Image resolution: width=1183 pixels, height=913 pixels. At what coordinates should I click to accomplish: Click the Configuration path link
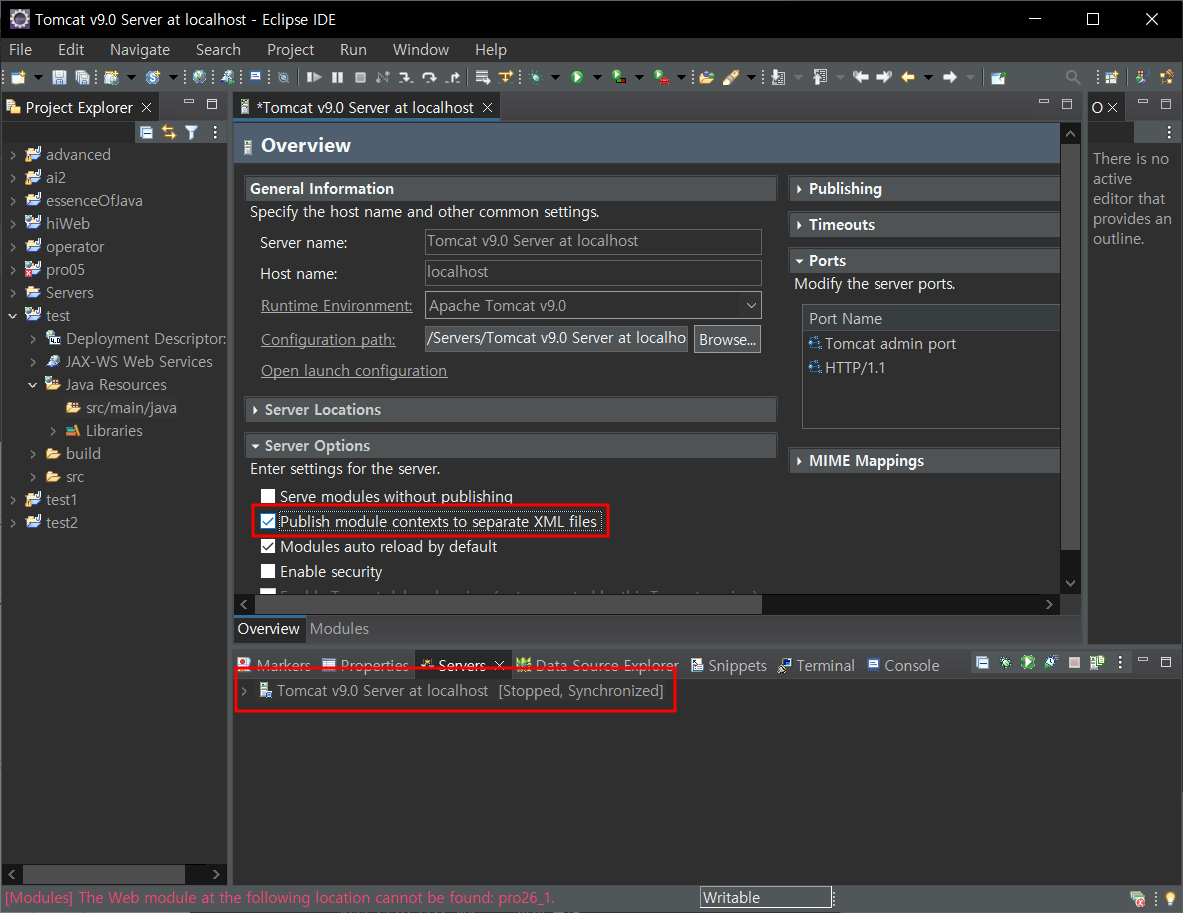(328, 340)
